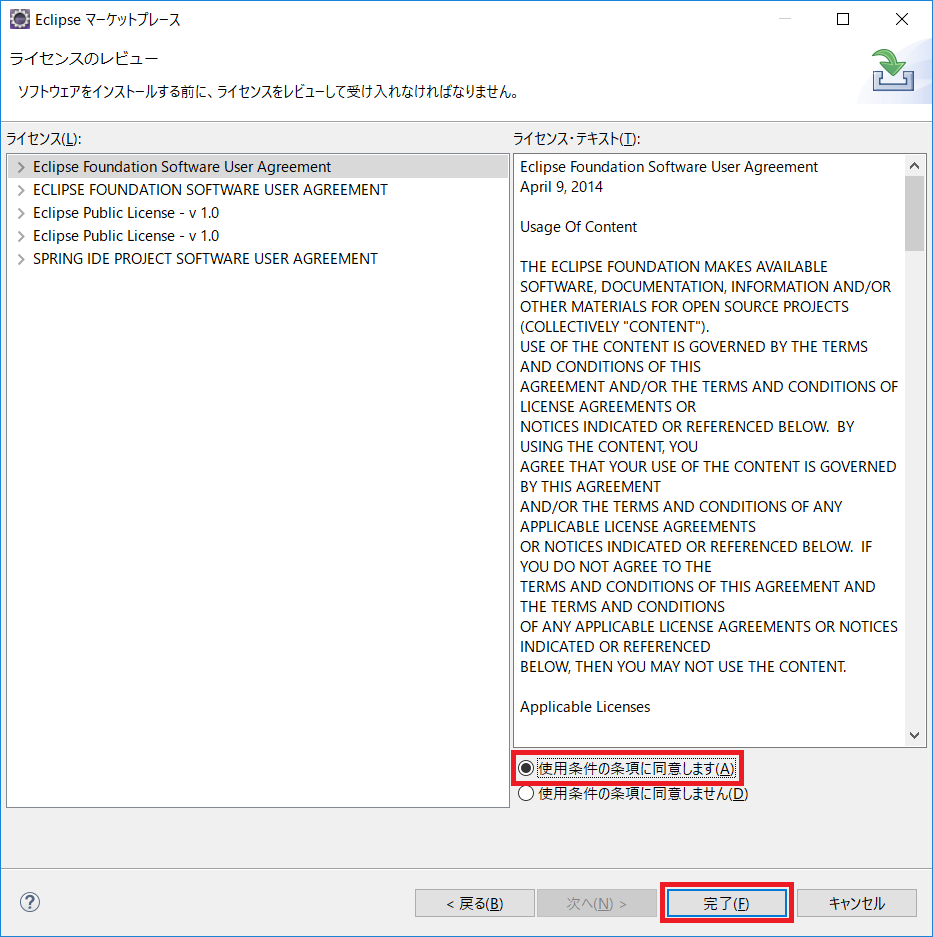
Task: Click the Eclipse logo in the title bar
Action: pos(18,18)
